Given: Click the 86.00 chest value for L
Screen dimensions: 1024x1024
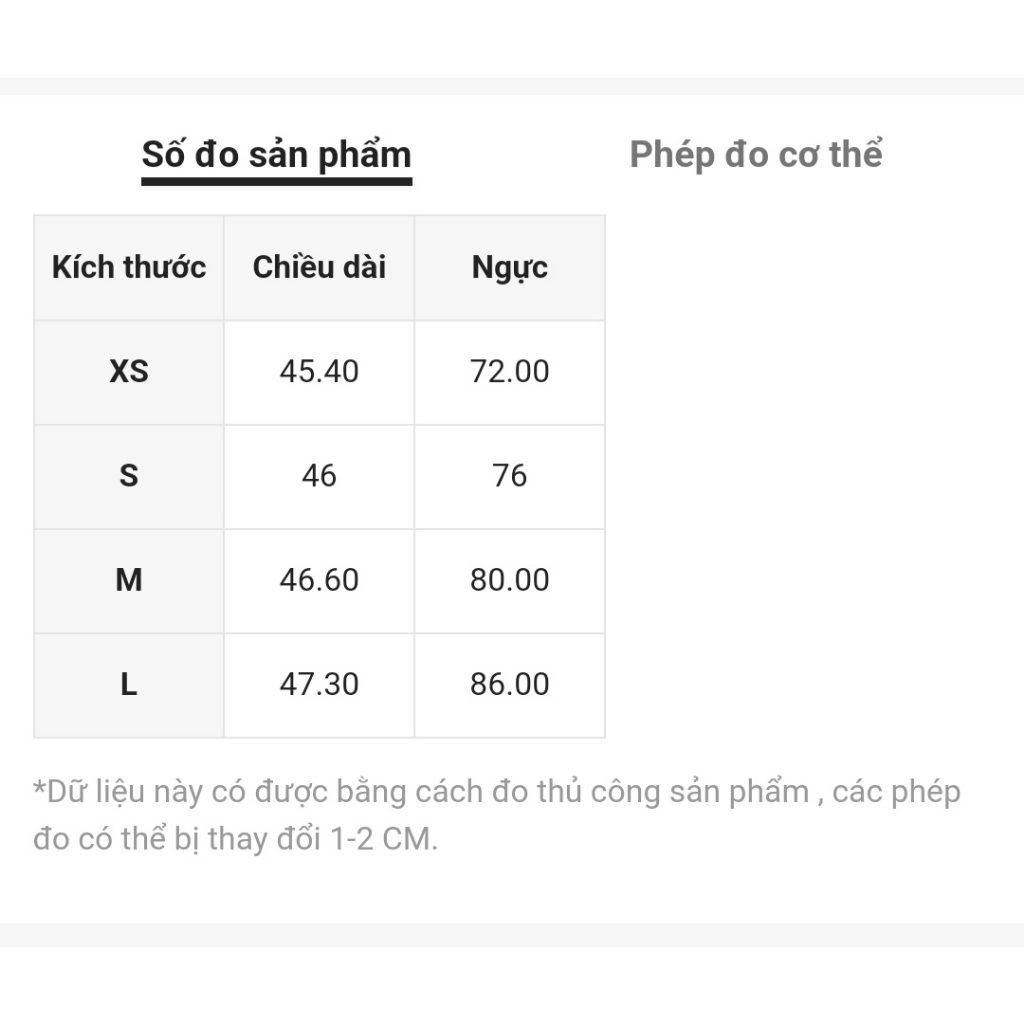Looking at the screenshot, I should pyautogui.click(x=510, y=684).
